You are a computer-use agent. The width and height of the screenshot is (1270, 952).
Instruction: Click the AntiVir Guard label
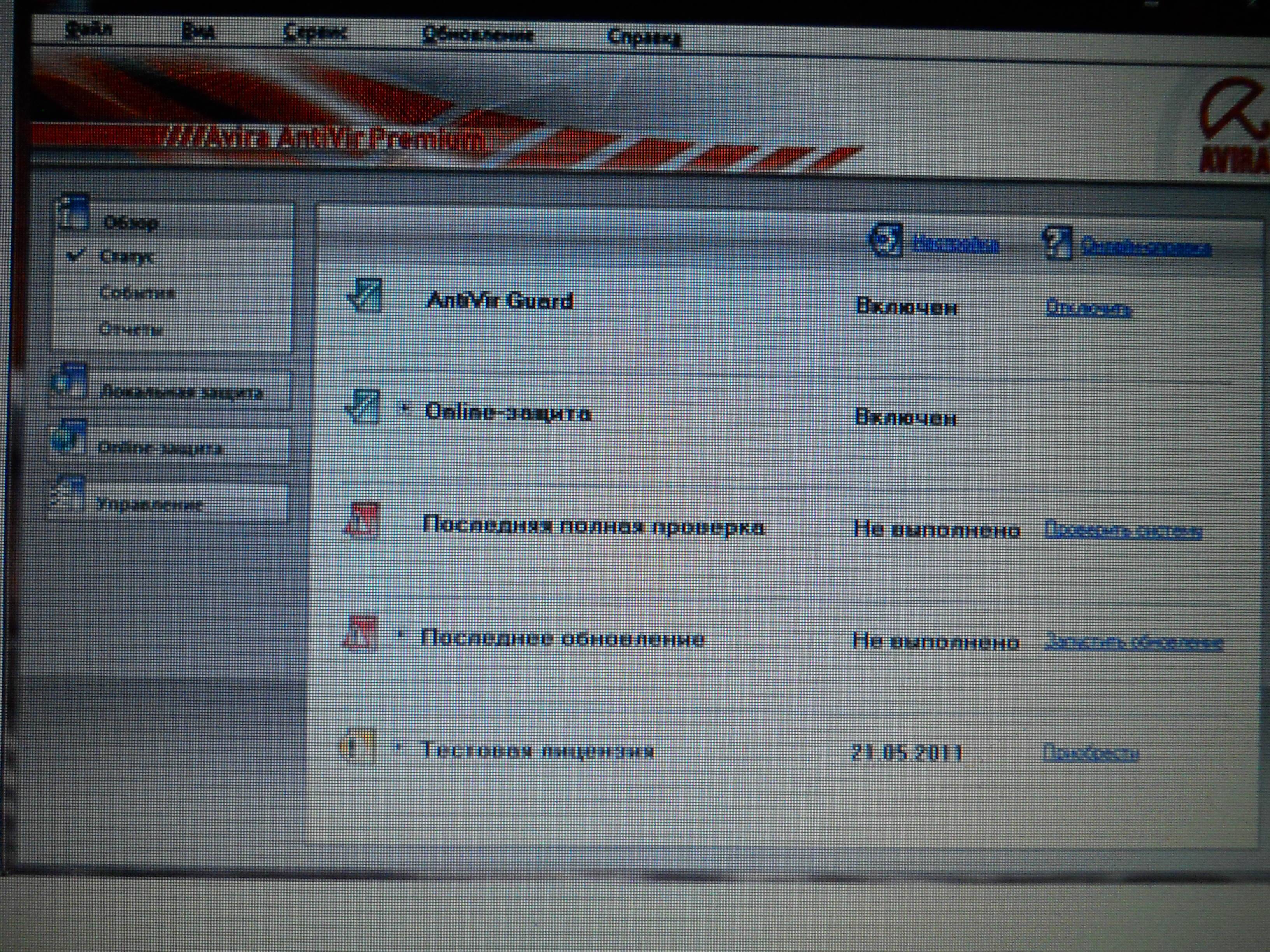pos(500,301)
